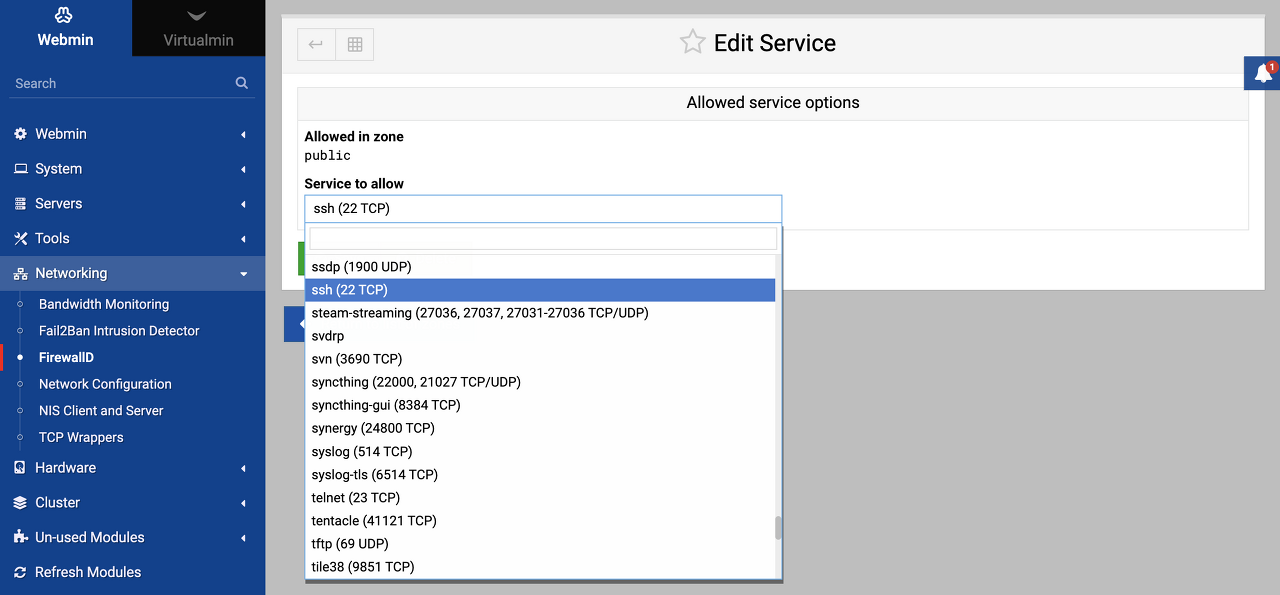Click the Refresh Modules circular arrows icon
1280x595 pixels.
tap(20, 572)
